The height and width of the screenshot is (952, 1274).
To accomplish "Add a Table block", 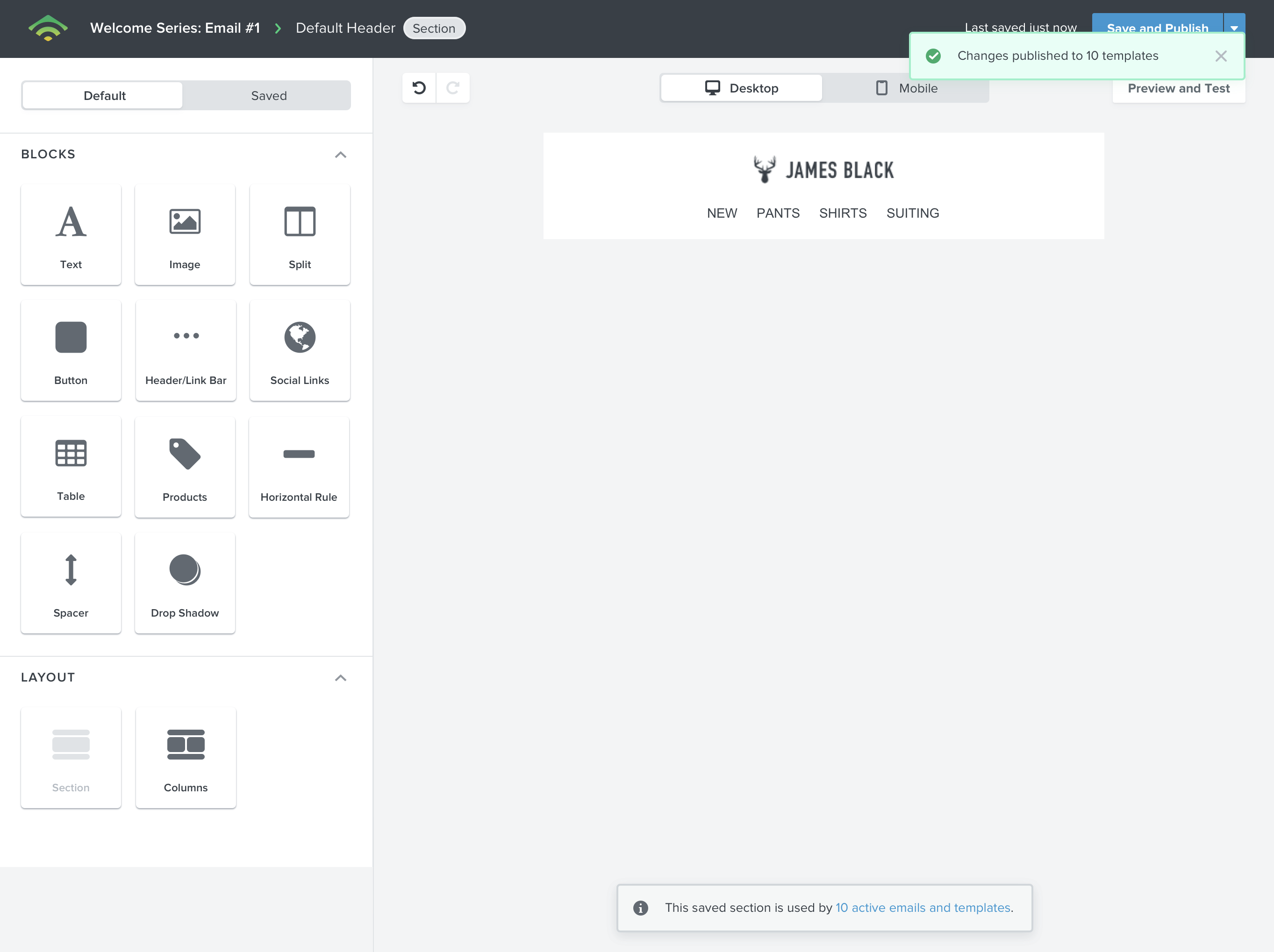I will click(71, 467).
